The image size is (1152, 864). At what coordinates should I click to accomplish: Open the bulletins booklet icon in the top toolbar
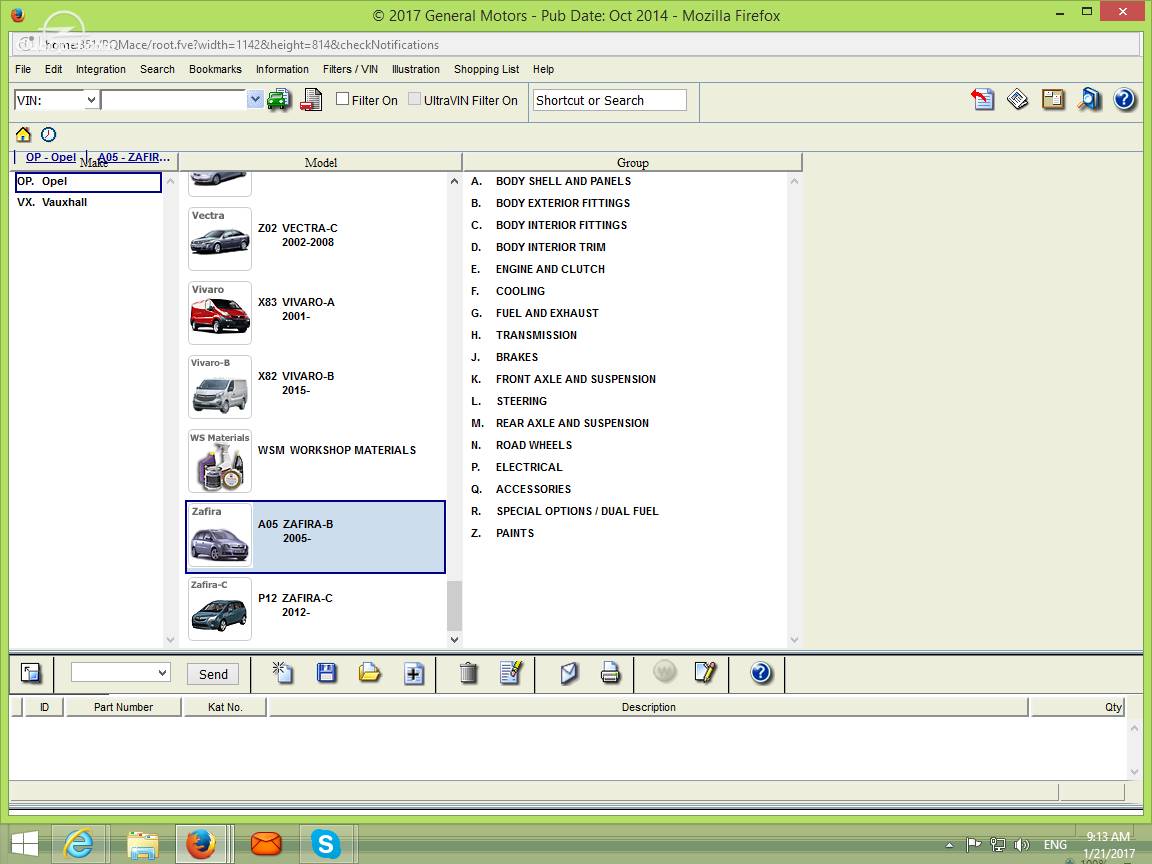click(x=1018, y=99)
